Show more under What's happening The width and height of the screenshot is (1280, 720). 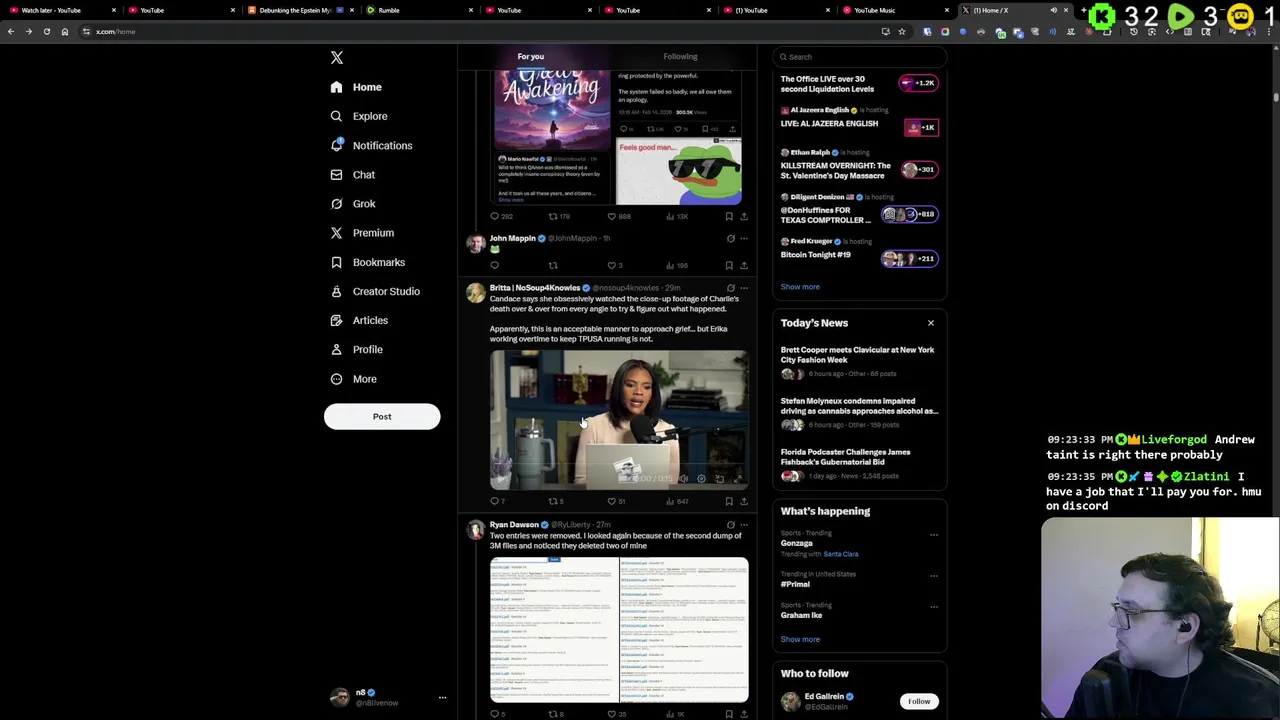point(800,640)
